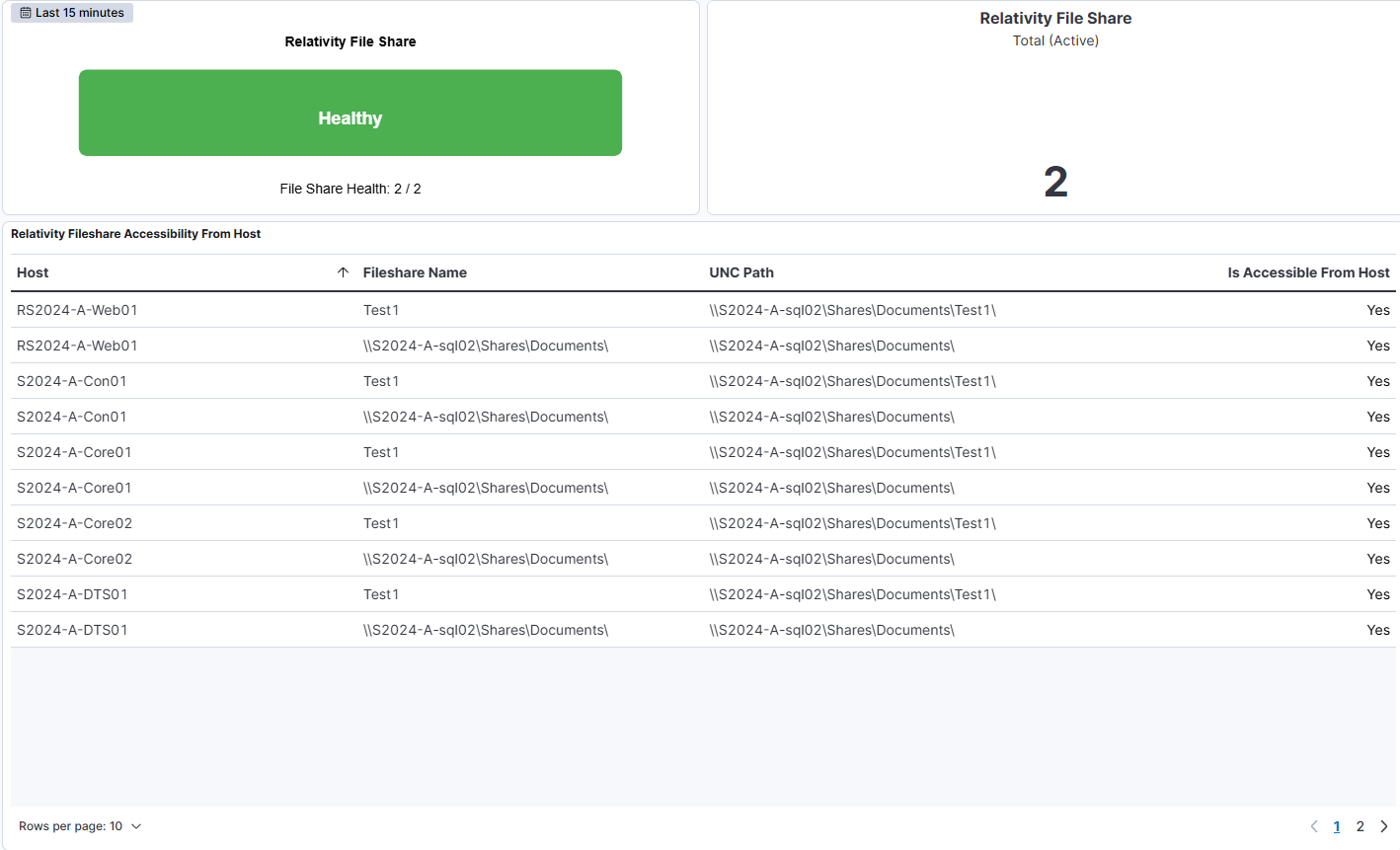
Task: Click the green Healthy status indicator
Action: coord(350,113)
